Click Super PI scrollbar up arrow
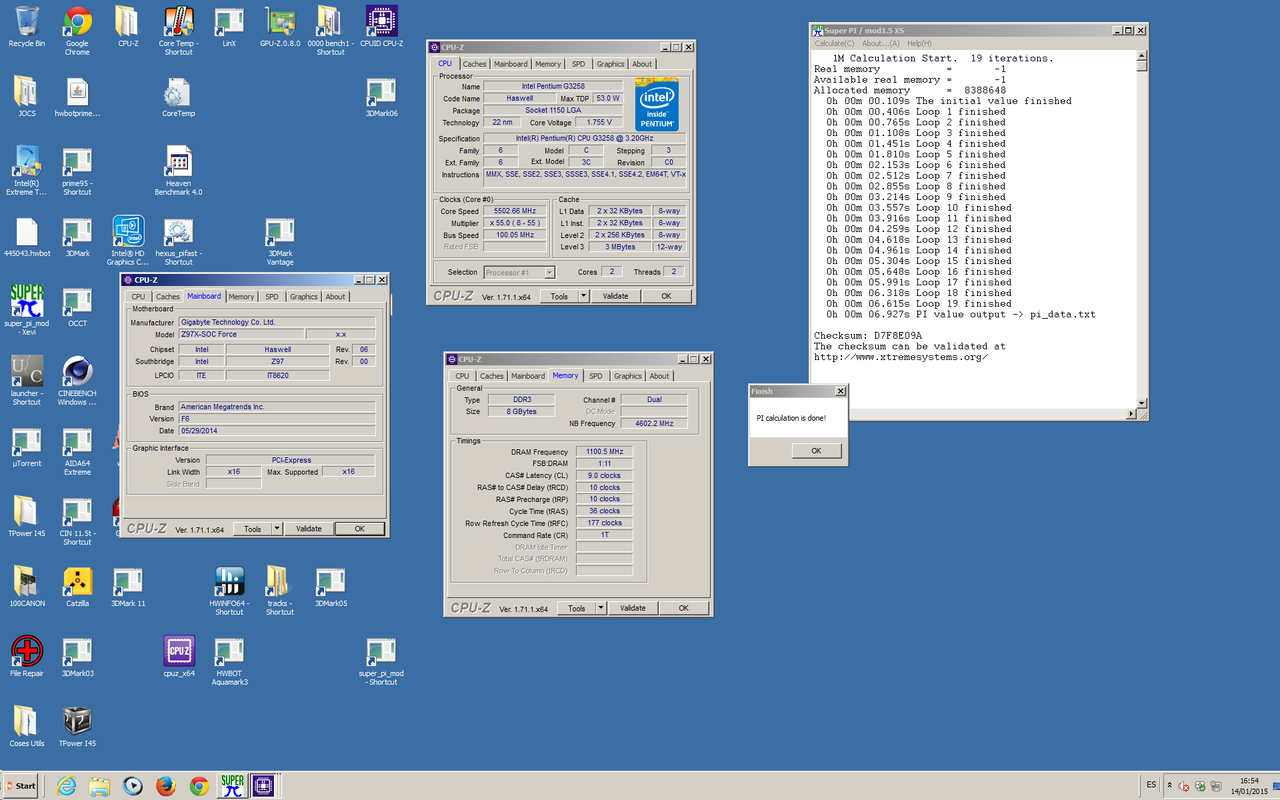 (1142, 56)
